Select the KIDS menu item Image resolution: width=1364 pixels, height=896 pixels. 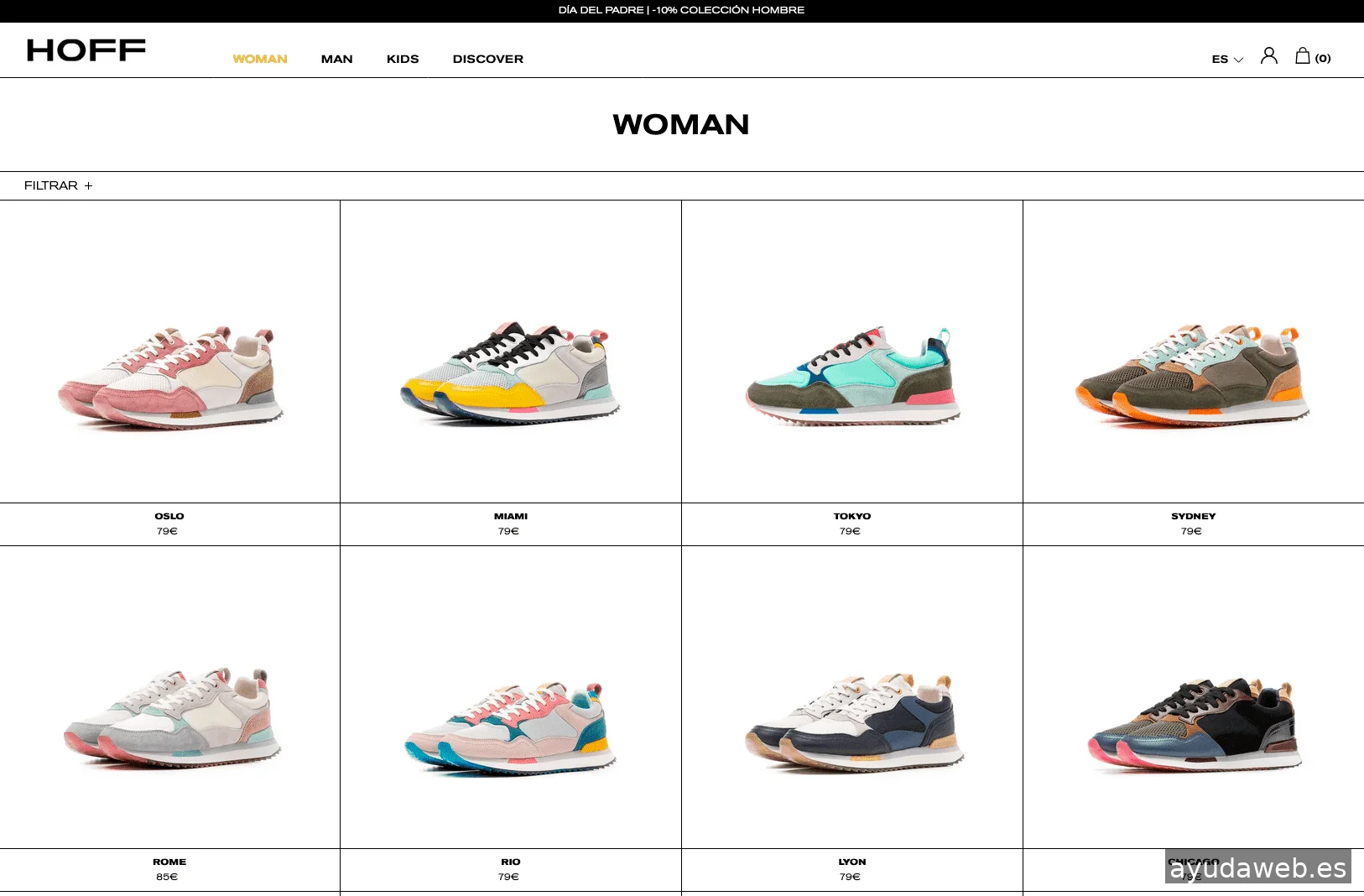[403, 59]
